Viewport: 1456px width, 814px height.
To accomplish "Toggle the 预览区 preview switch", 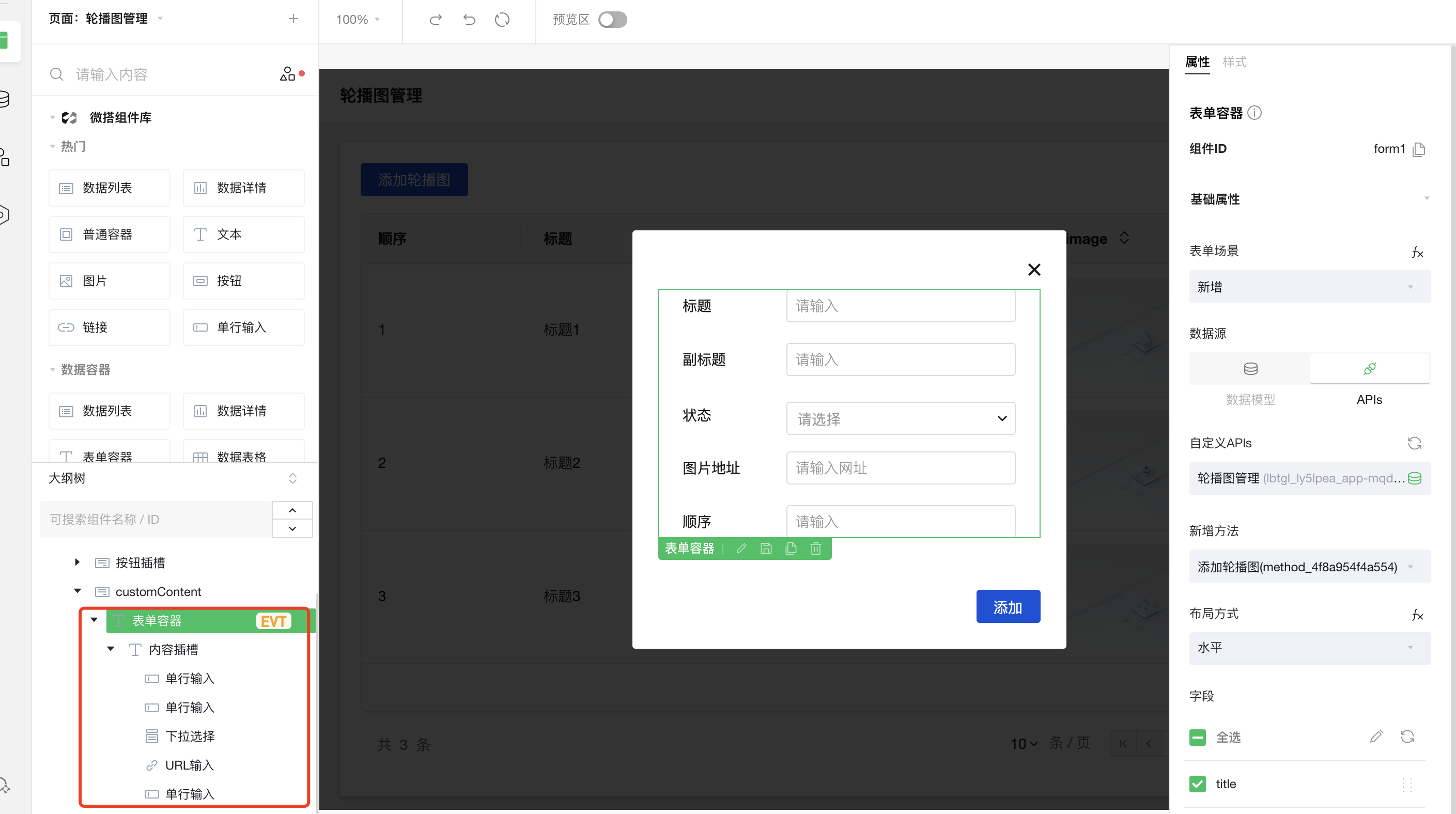I will tap(612, 20).
